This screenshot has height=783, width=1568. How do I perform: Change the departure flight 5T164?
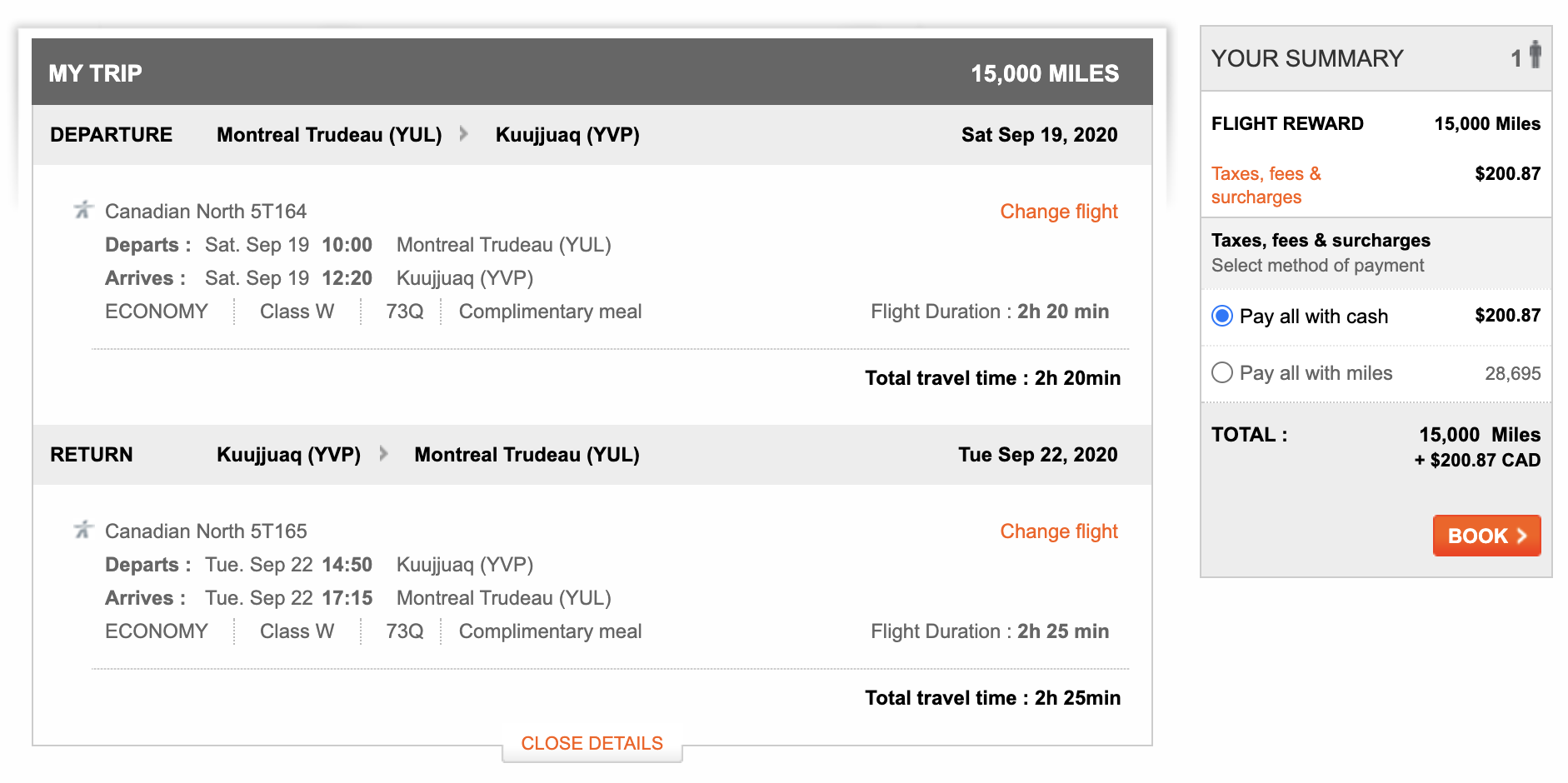pyautogui.click(x=1058, y=212)
